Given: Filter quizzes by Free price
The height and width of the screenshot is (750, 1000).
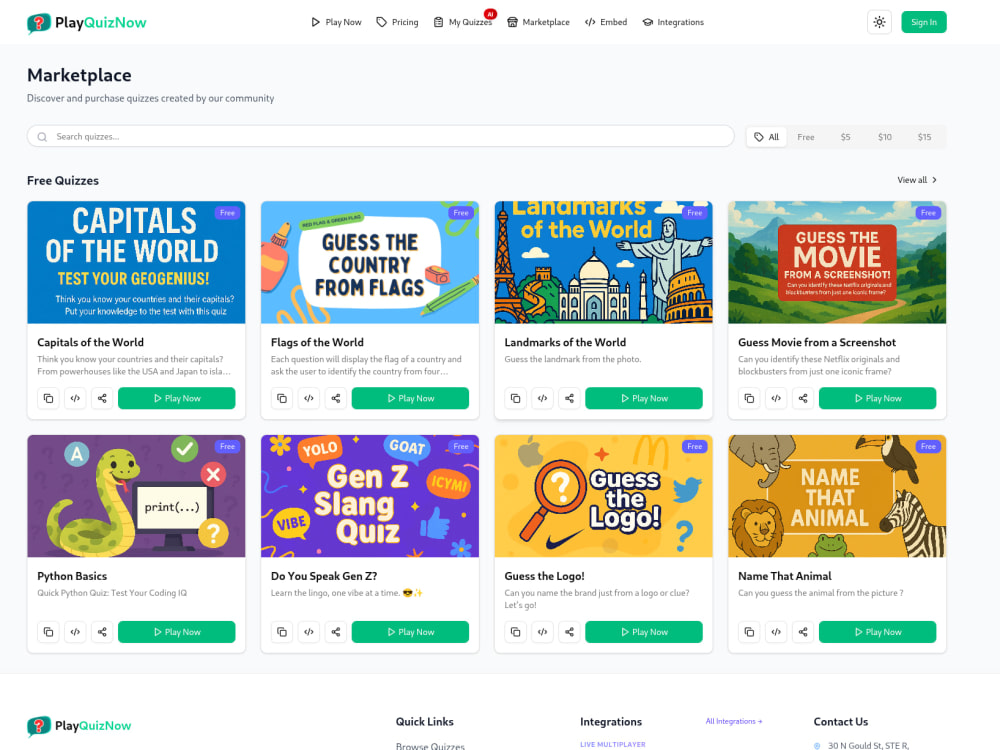Looking at the screenshot, I should point(805,137).
